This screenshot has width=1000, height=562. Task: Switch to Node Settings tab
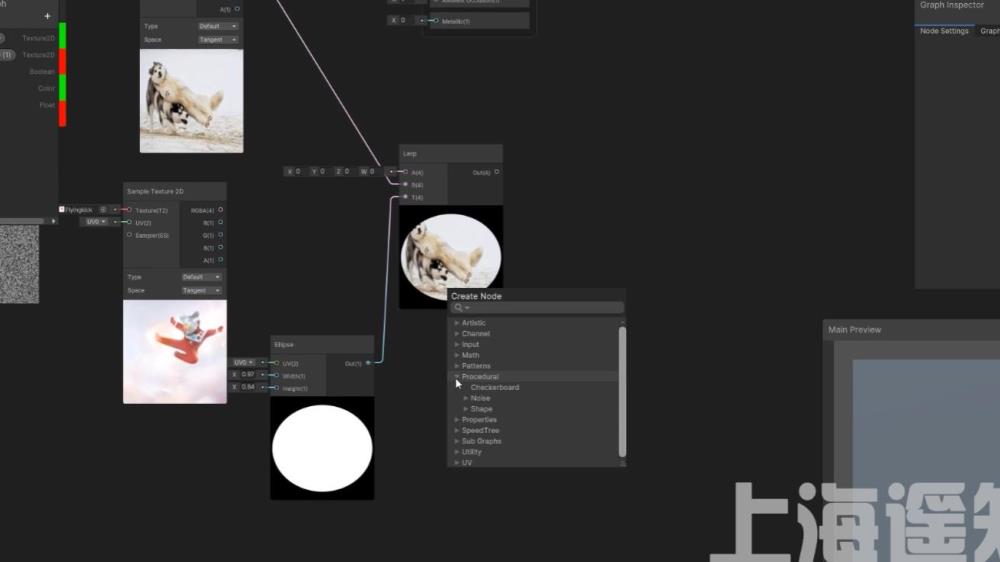tap(944, 31)
